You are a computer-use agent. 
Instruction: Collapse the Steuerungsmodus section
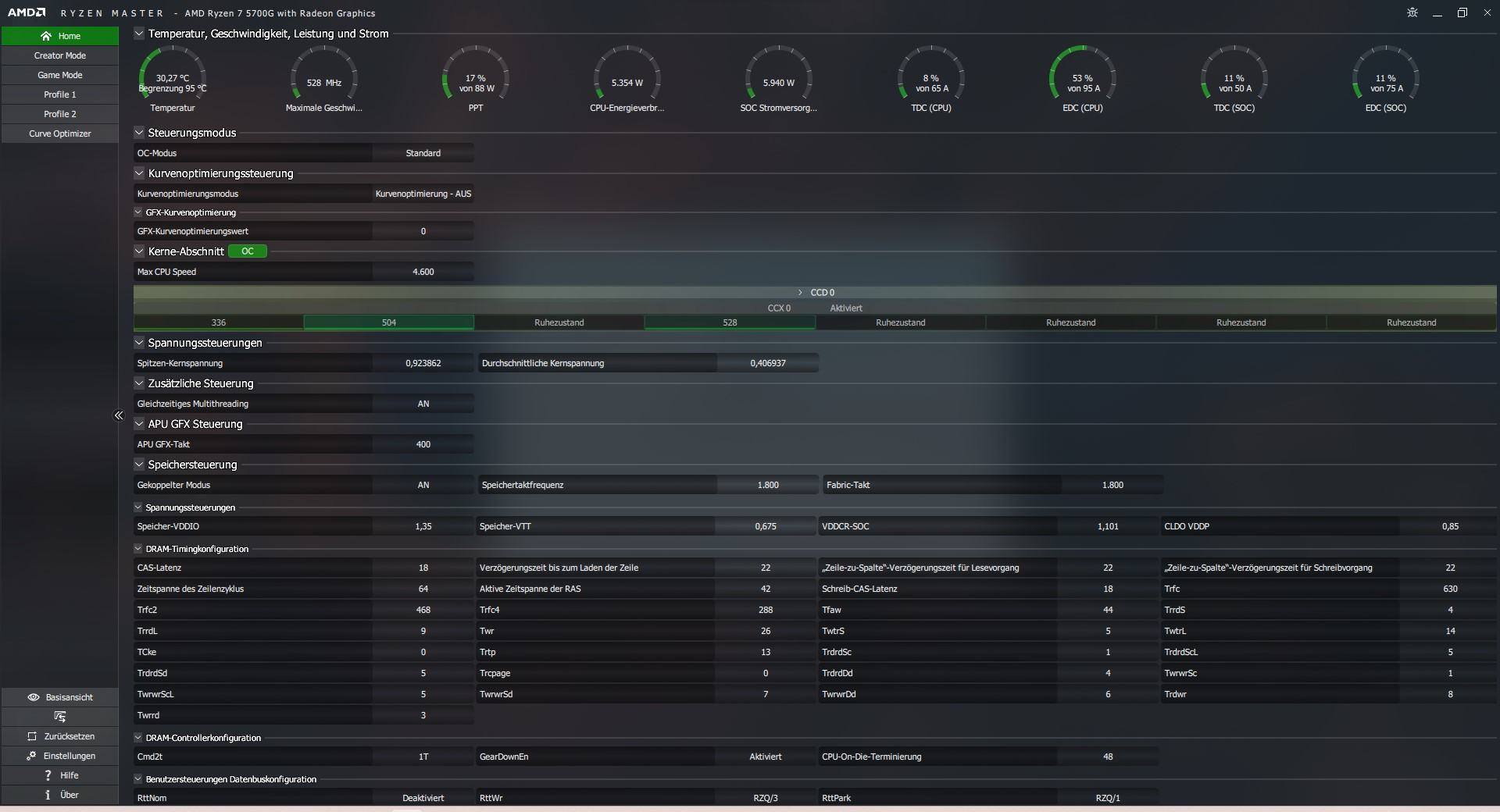coord(139,133)
